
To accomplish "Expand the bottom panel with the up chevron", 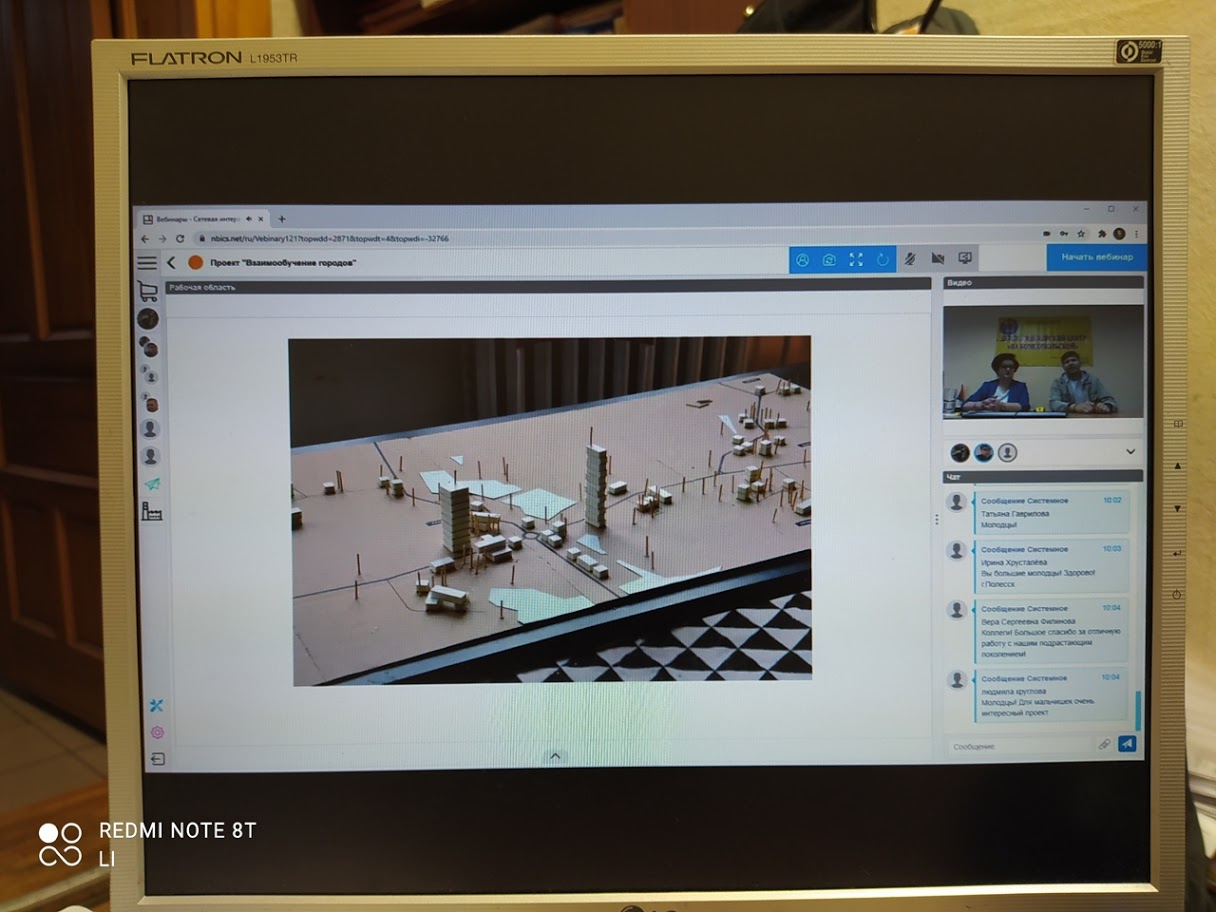I will (x=555, y=756).
